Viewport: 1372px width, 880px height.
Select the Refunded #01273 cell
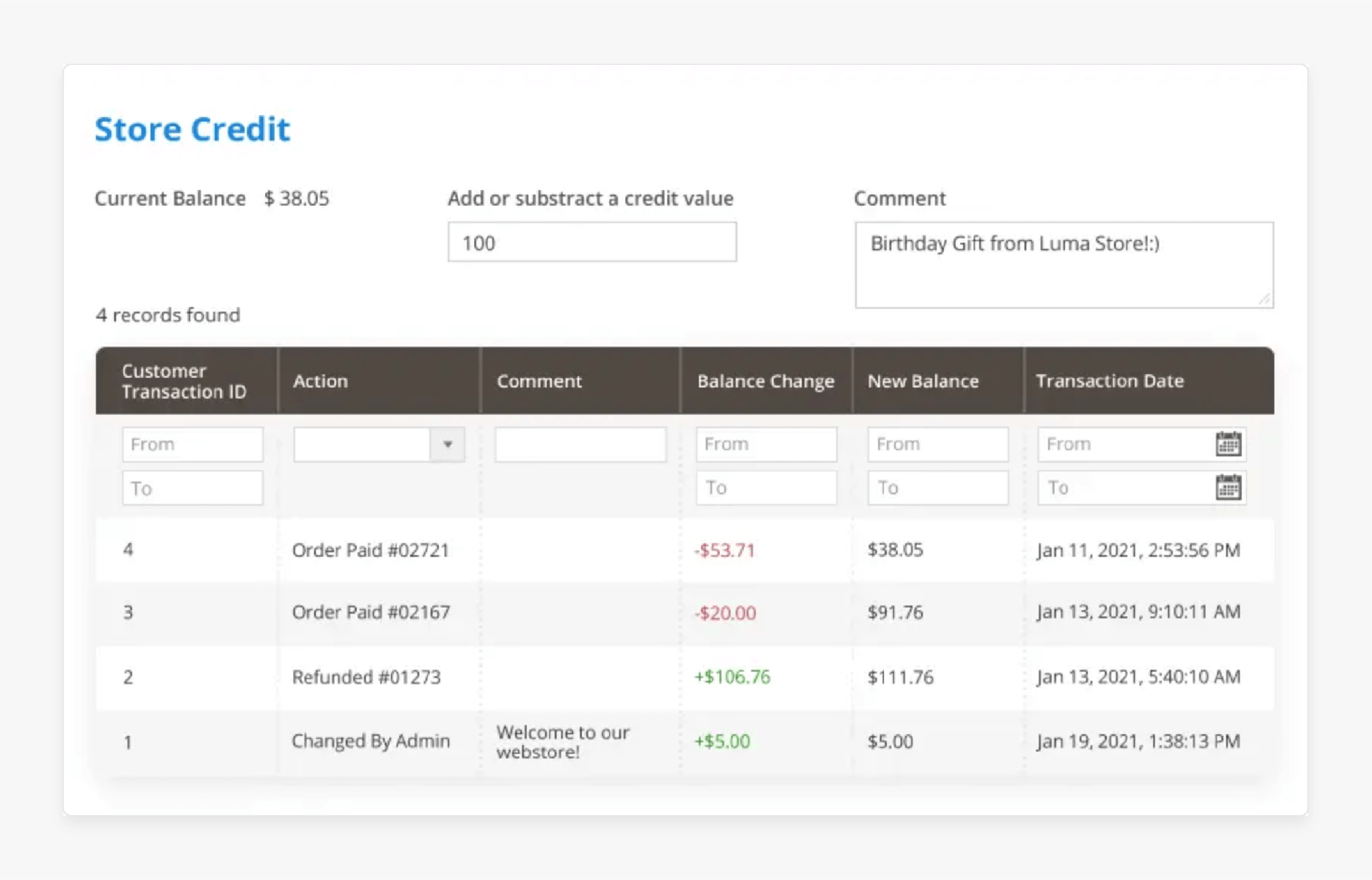366,677
